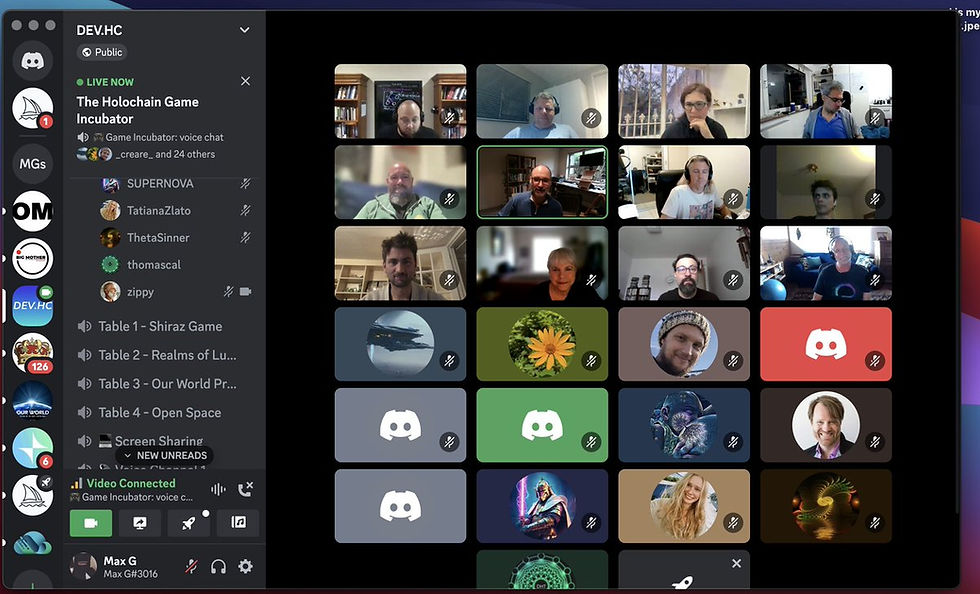Select the golden spiral fractal tile

826,506
